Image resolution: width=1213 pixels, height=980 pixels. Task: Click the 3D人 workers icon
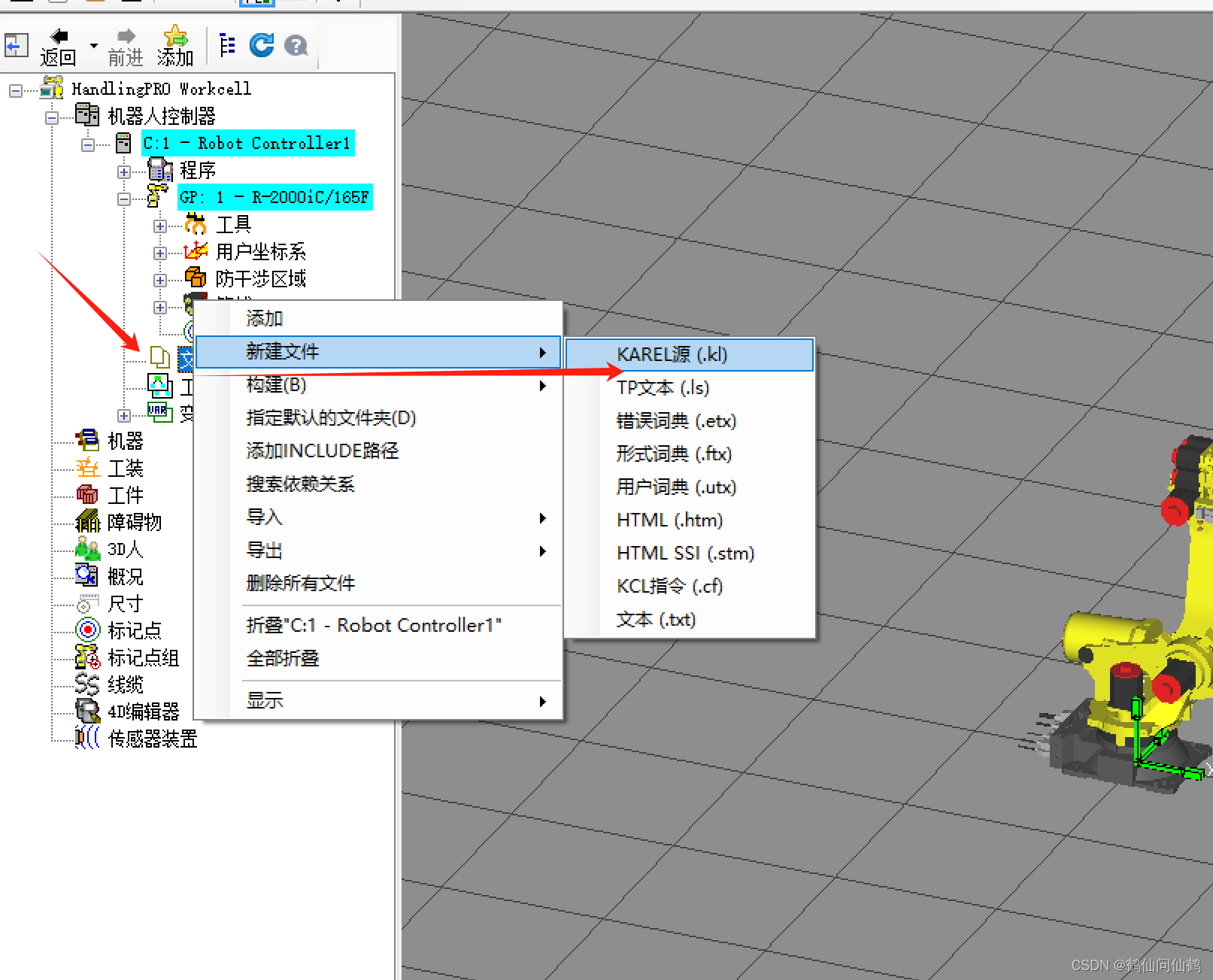87,548
